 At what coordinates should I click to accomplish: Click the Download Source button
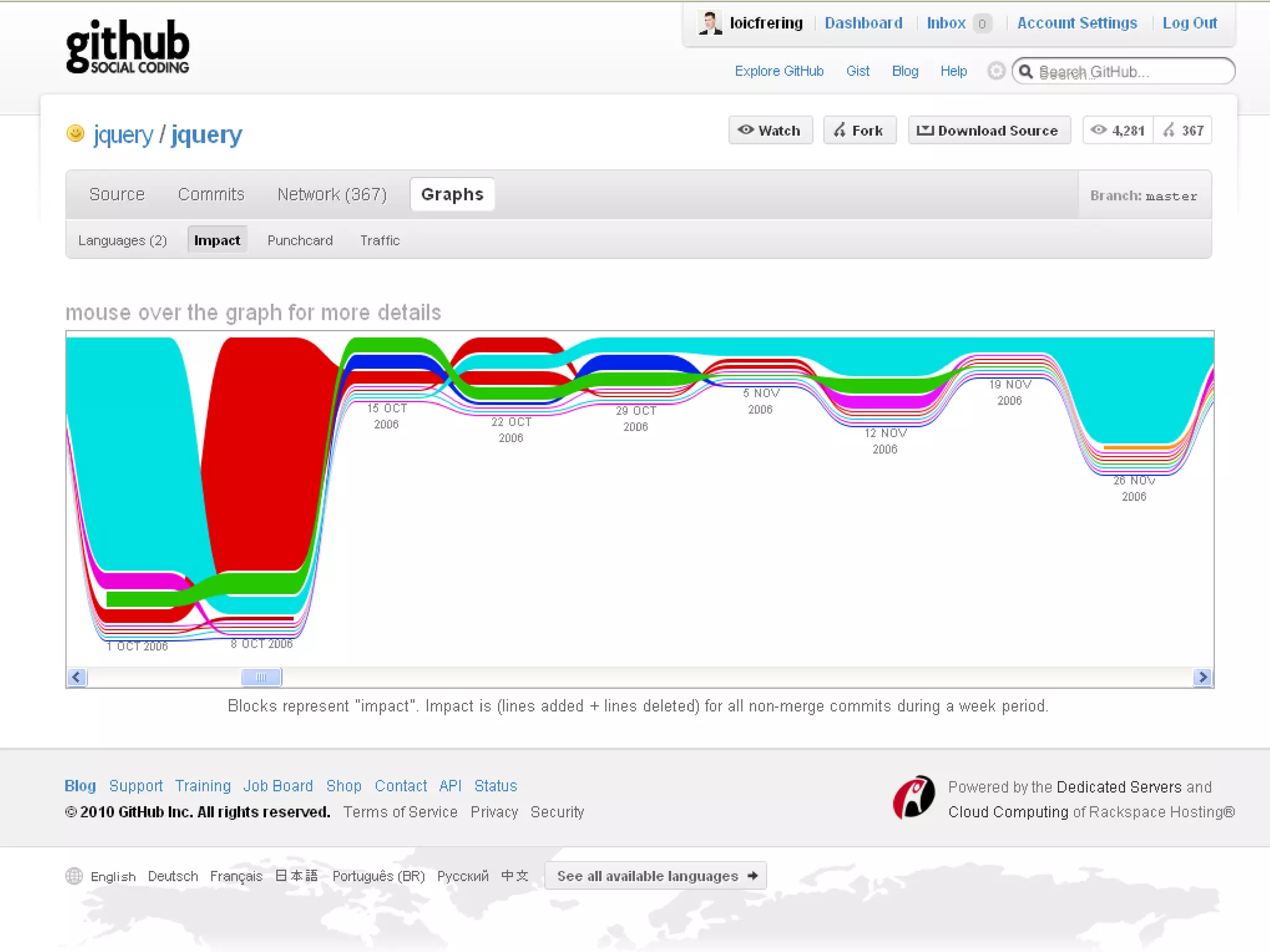pos(988,131)
